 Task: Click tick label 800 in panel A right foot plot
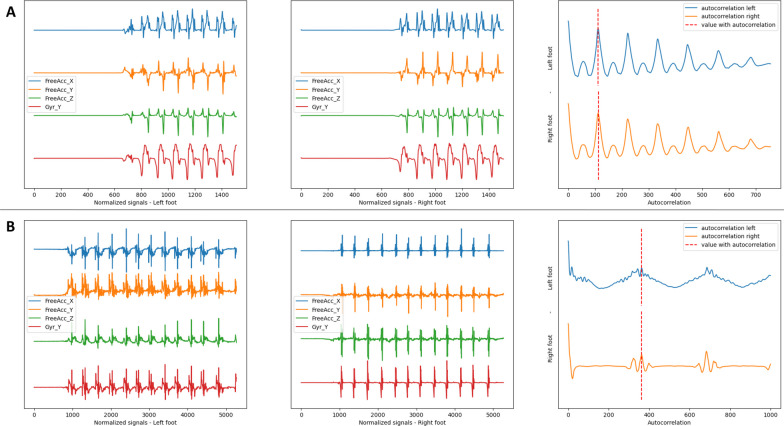point(408,195)
